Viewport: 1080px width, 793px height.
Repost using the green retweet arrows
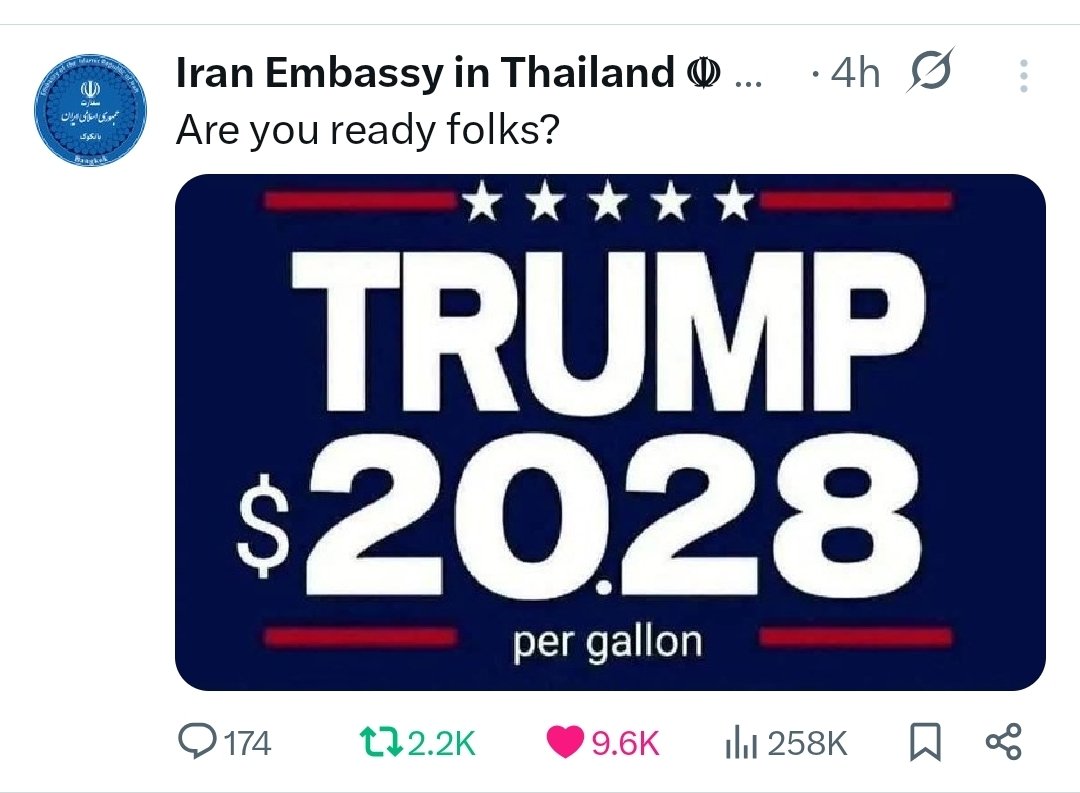point(382,742)
